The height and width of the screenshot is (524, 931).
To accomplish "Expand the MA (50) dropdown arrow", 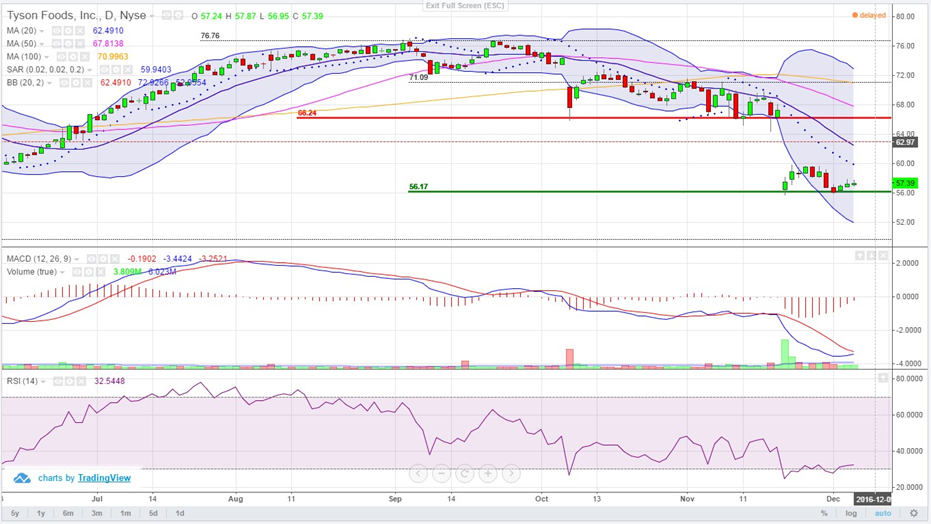I will [42, 44].
